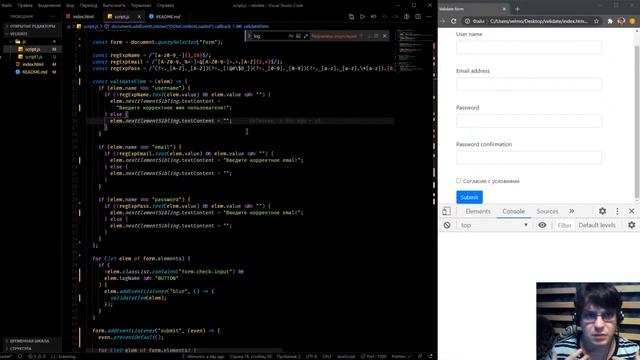Screen dimensions: 640x360
Task: Click the open changes icon in editor toolbar
Action: tap(351, 17)
